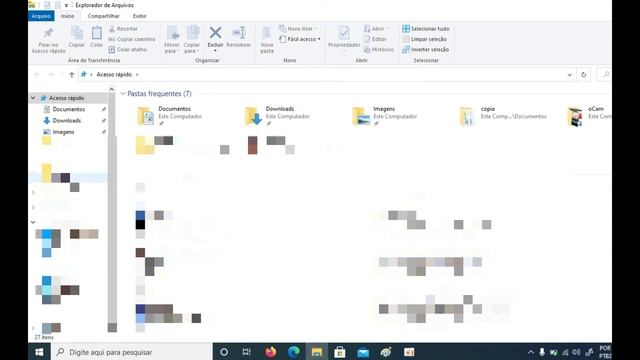Image resolution: width=640 pixels, height=360 pixels.
Task: Click Copiar caminho option
Action: pos(132,39)
